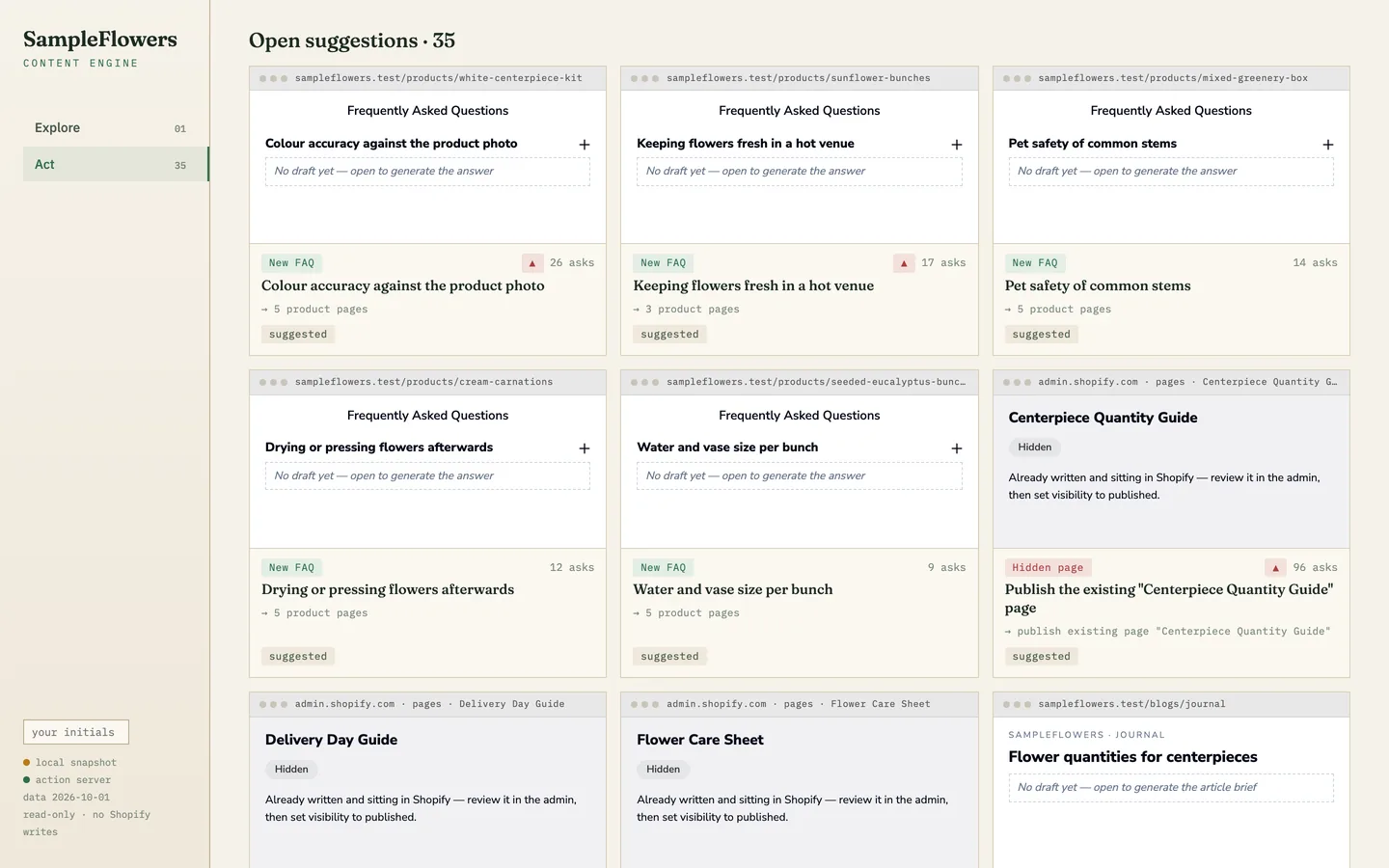Viewport: 1389px width, 868px height.
Task: Click the SampleFlowers logo
Action: pyautogui.click(x=100, y=40)
